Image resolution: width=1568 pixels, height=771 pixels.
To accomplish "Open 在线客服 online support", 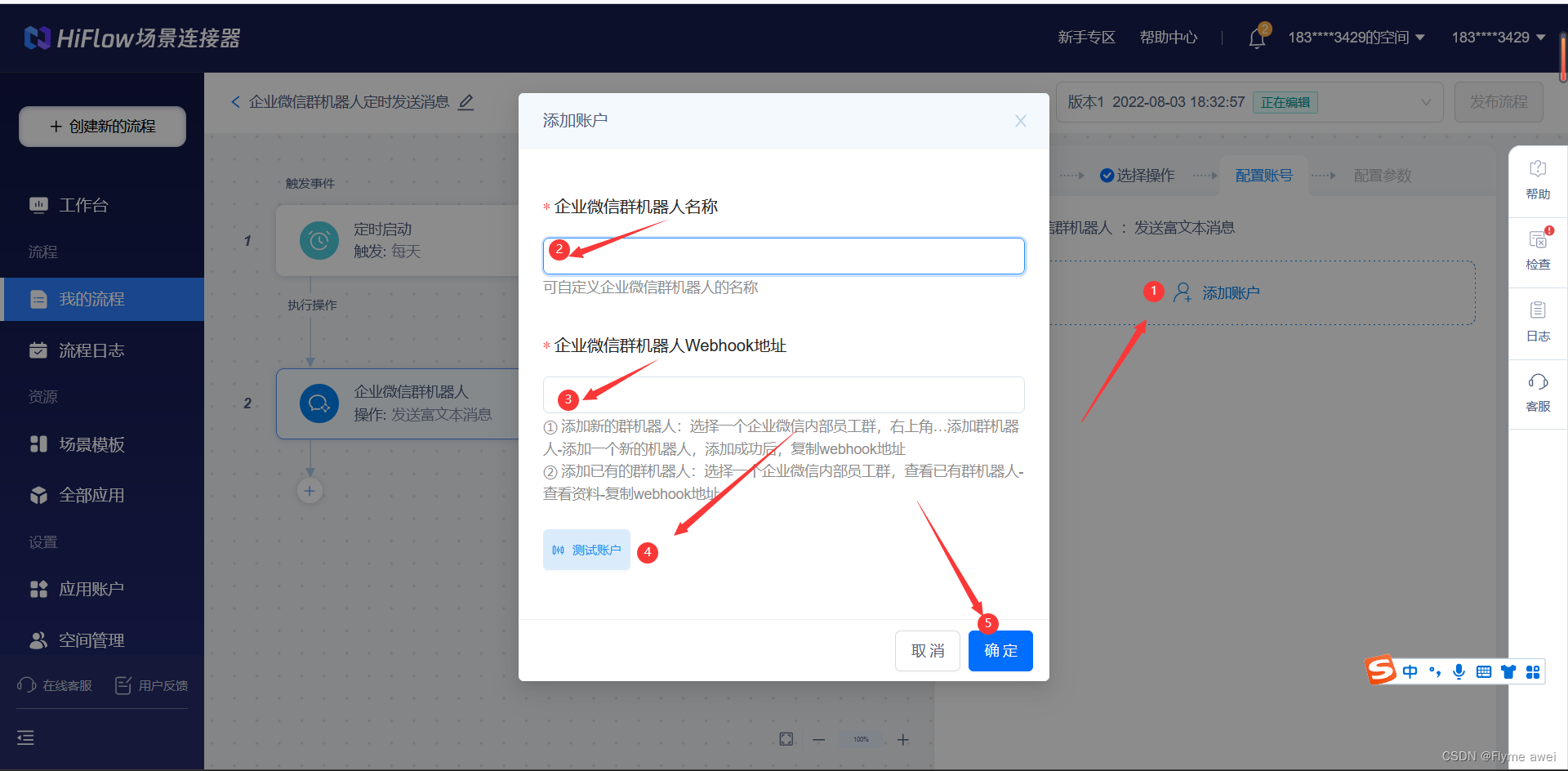I will (55, 685).
